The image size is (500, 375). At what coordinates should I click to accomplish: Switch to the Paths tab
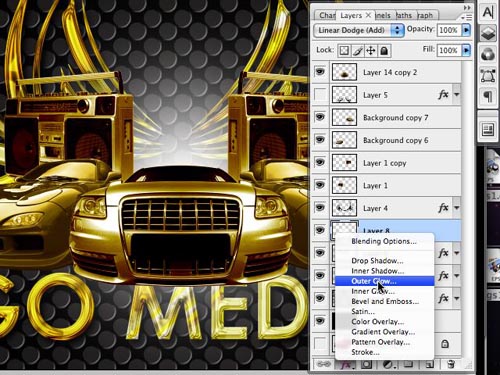(x=404, y=15)
